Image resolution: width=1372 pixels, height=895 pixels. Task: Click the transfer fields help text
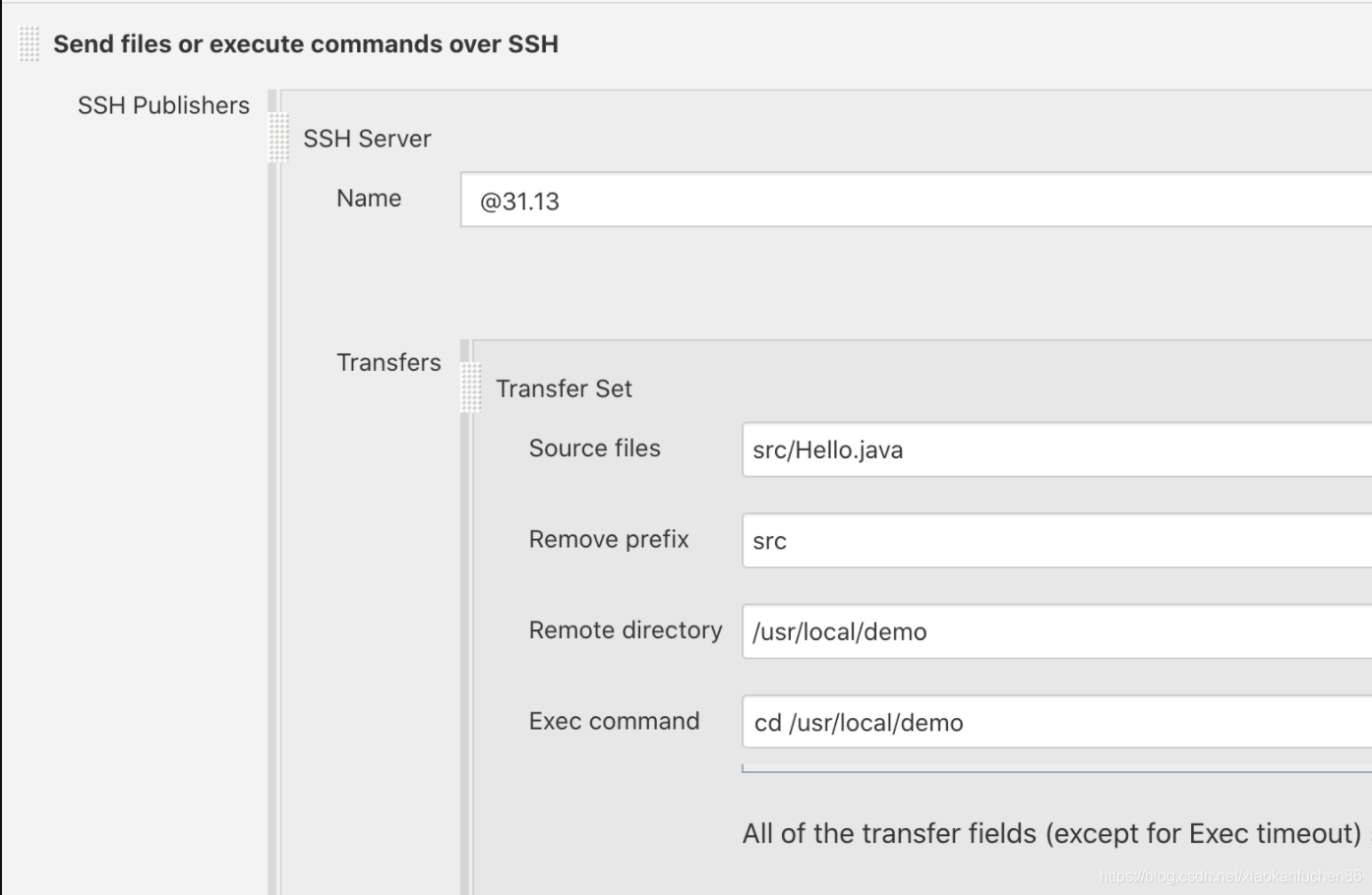1052,833
